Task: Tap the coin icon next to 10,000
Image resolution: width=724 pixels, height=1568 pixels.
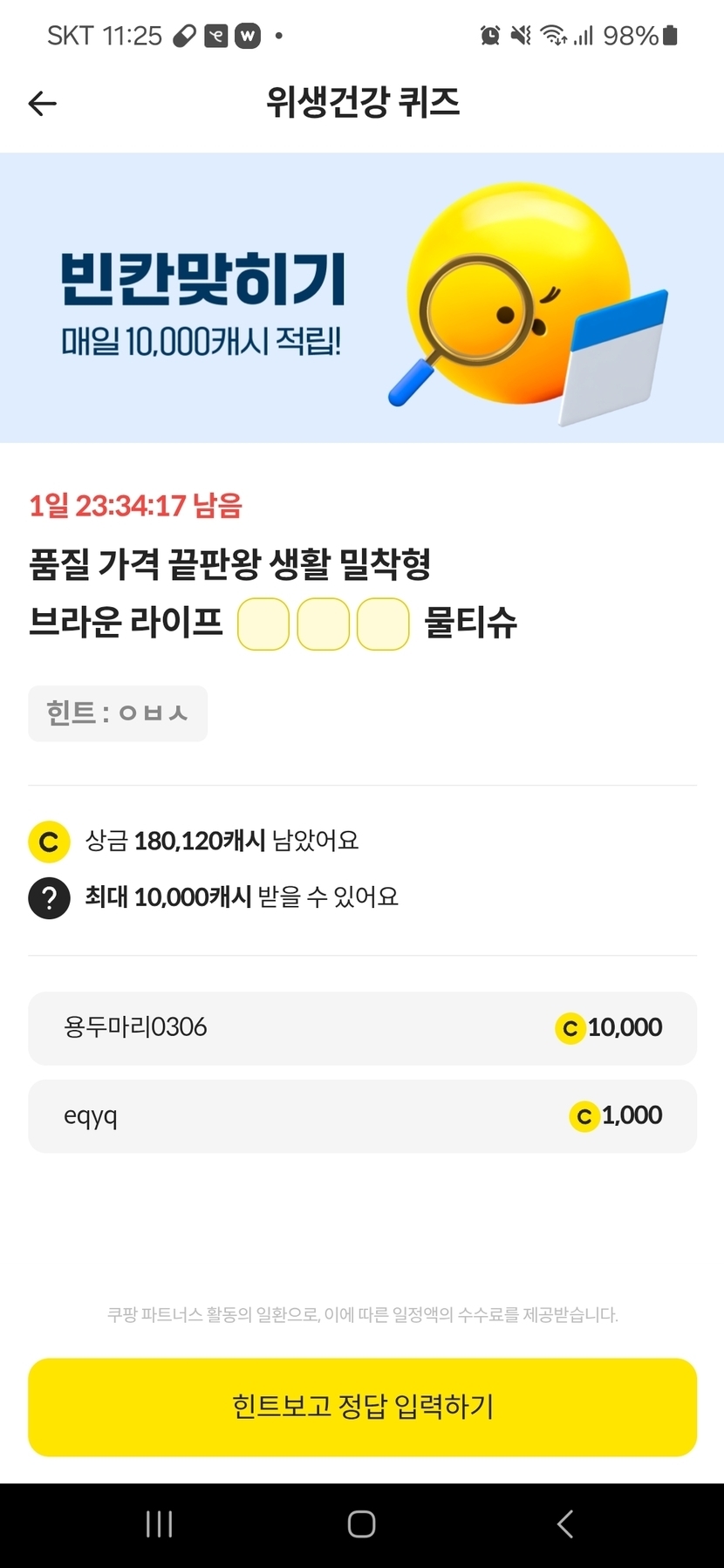Action: 570,1028
